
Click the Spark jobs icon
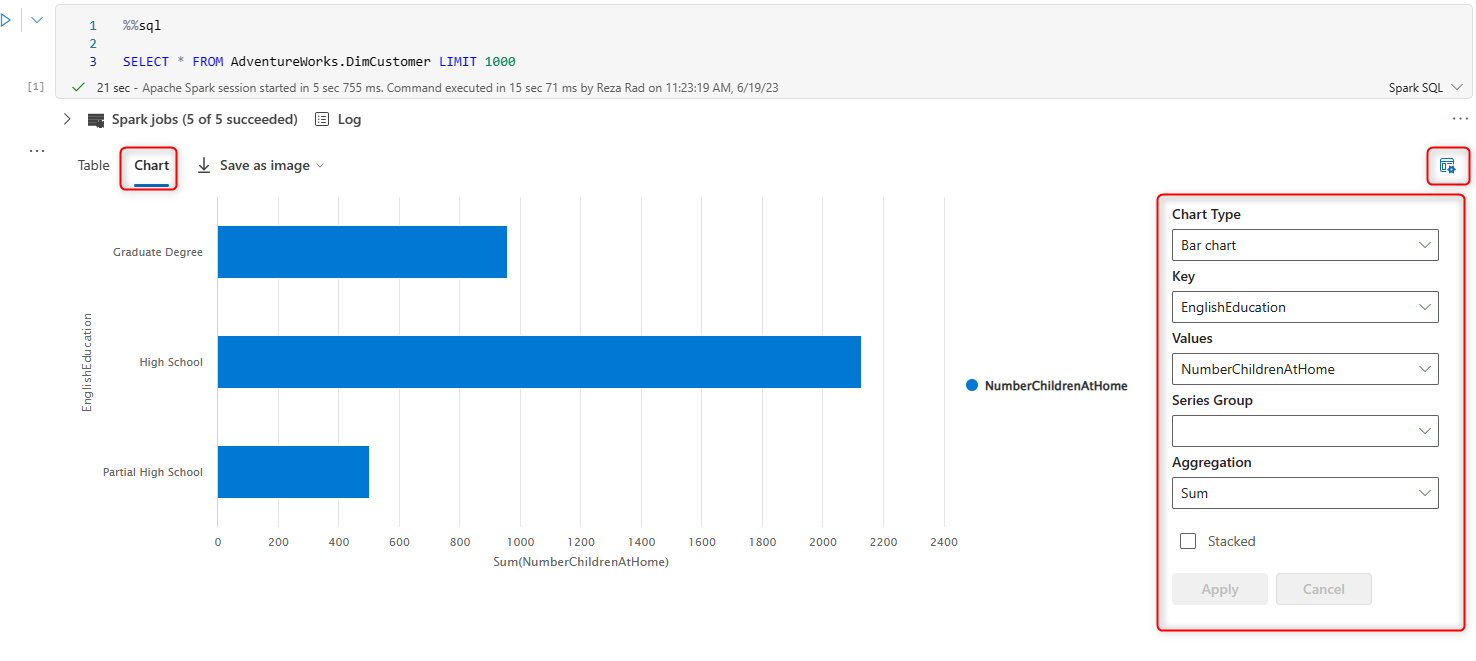[96, 120]
